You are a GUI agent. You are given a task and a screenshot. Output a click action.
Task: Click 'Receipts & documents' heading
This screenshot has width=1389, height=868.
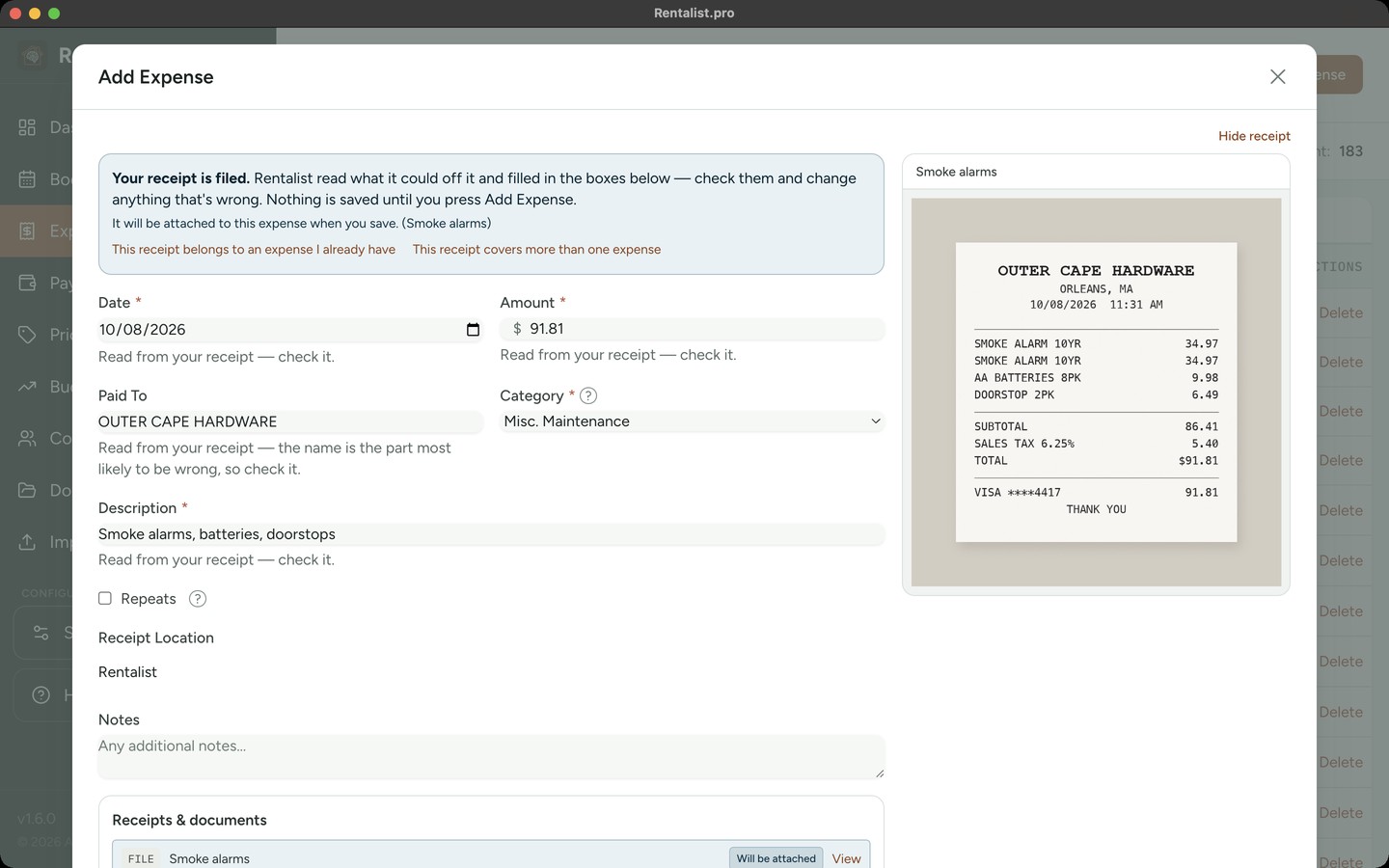tap(189, 820)
